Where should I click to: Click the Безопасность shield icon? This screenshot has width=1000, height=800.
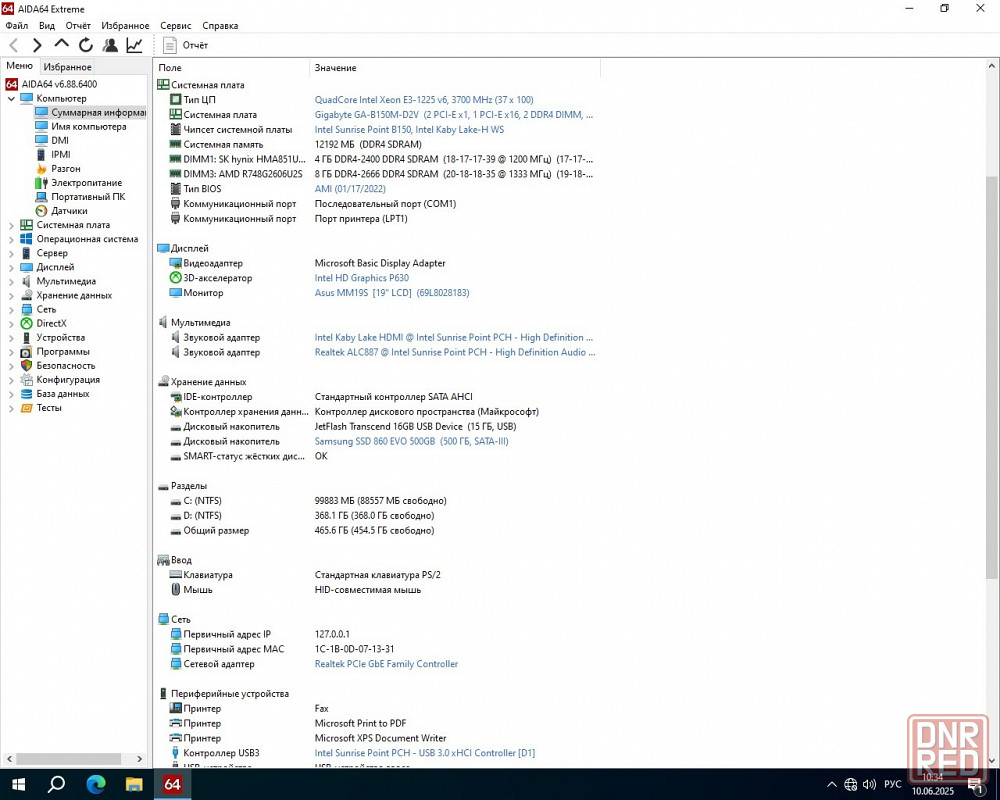pos(26,366)
